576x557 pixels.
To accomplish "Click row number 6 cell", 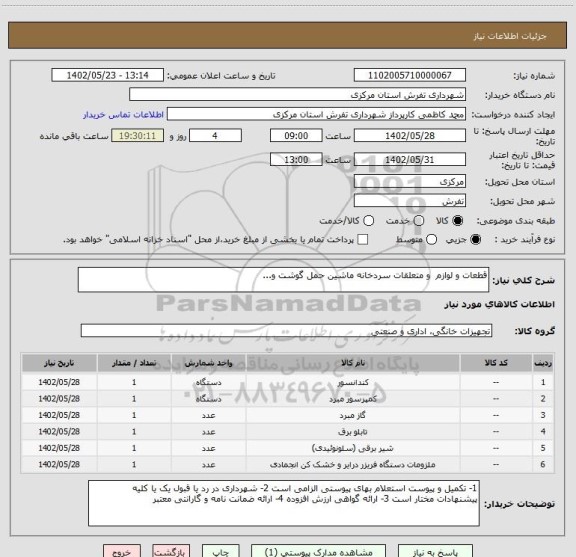I will click(x=543, y=464).
